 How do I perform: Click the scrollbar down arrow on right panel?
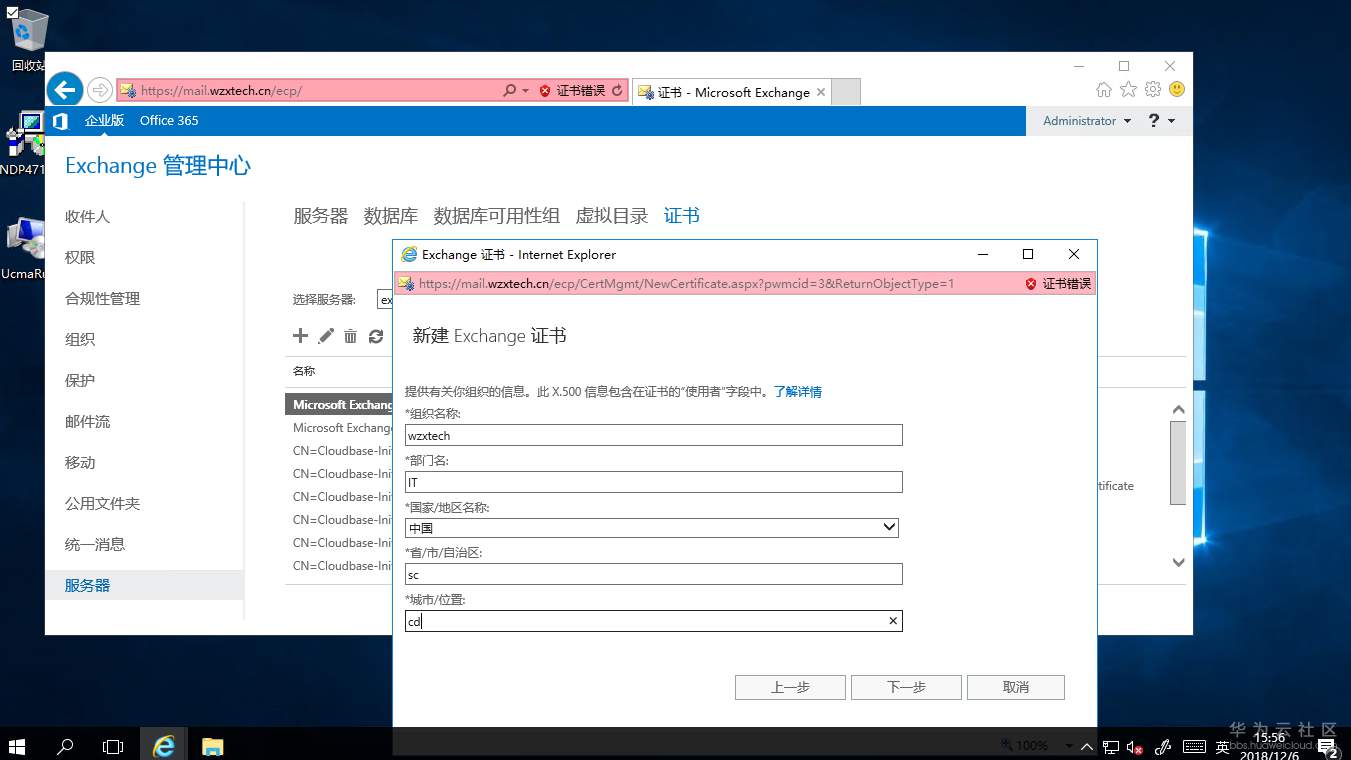point(1178,562)
